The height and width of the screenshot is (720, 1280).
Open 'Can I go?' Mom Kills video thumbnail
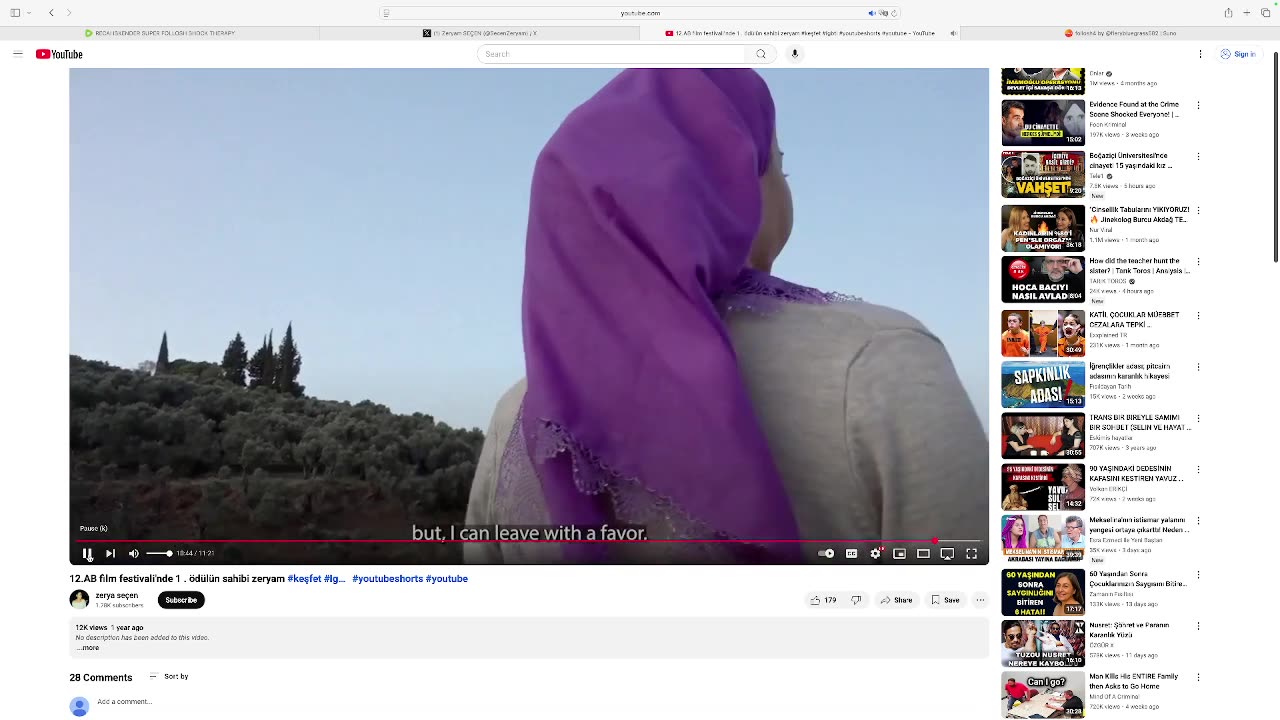point(1043,695)
